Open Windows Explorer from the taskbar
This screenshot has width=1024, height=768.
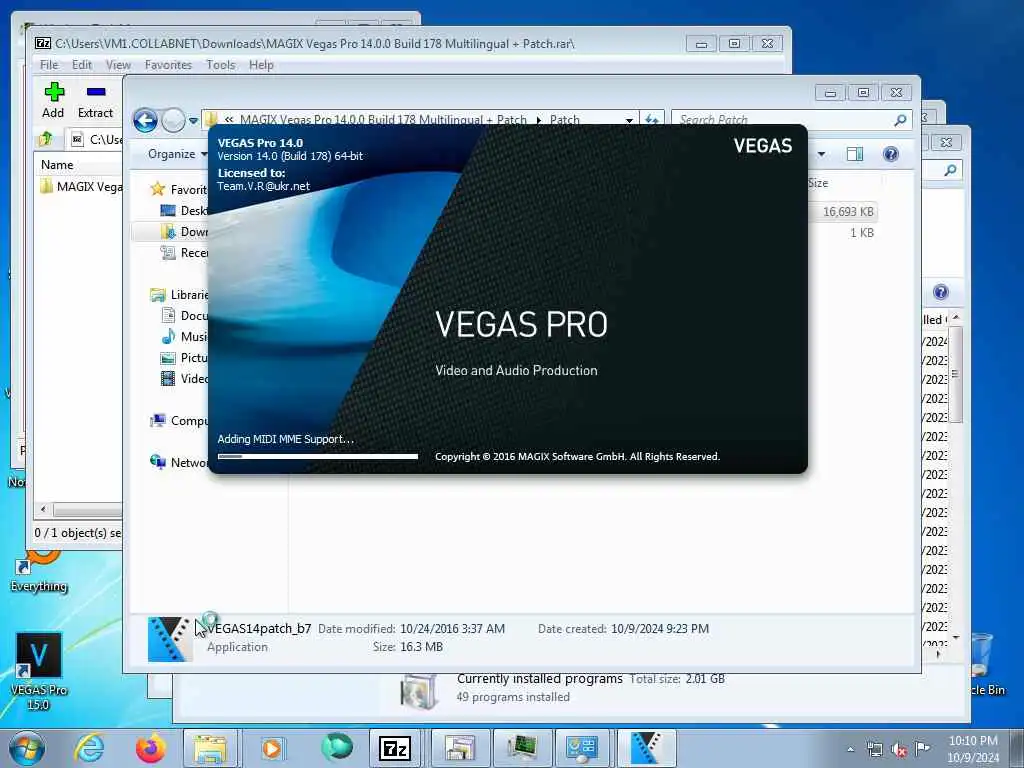pos(210,748)
